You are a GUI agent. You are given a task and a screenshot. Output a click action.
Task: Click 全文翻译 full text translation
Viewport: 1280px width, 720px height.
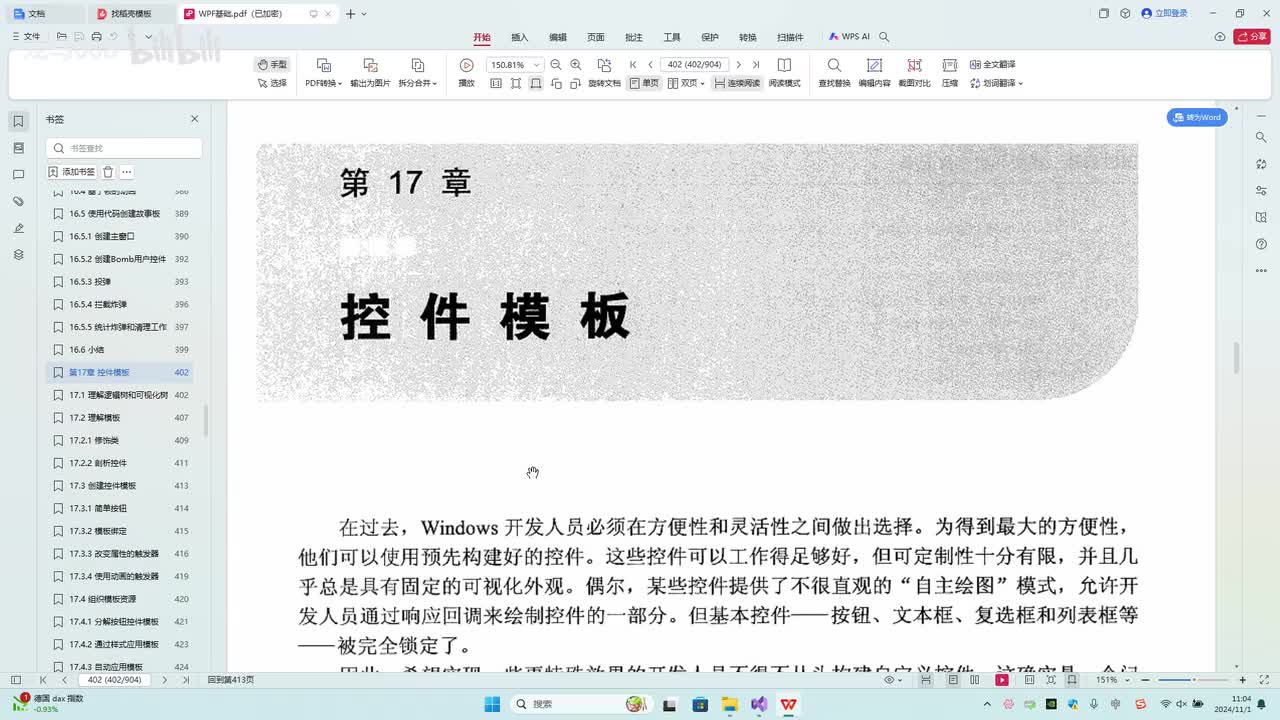tap(992, 64)
